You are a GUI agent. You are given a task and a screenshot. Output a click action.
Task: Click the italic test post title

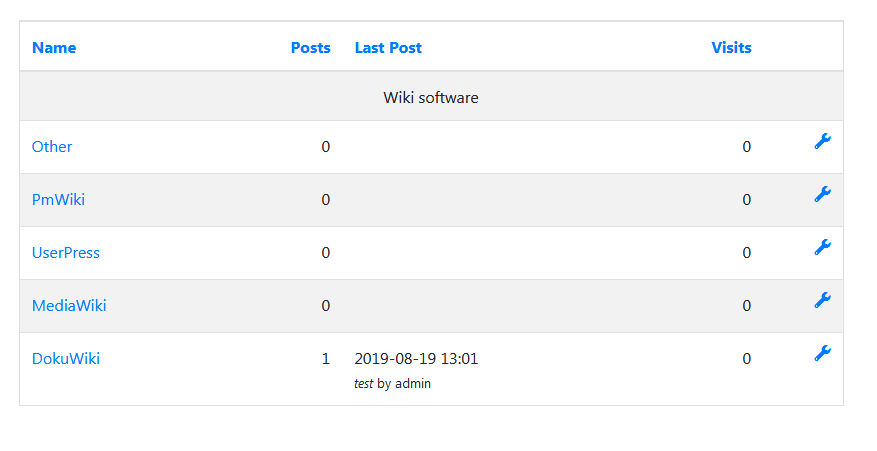tap(364, 384)
